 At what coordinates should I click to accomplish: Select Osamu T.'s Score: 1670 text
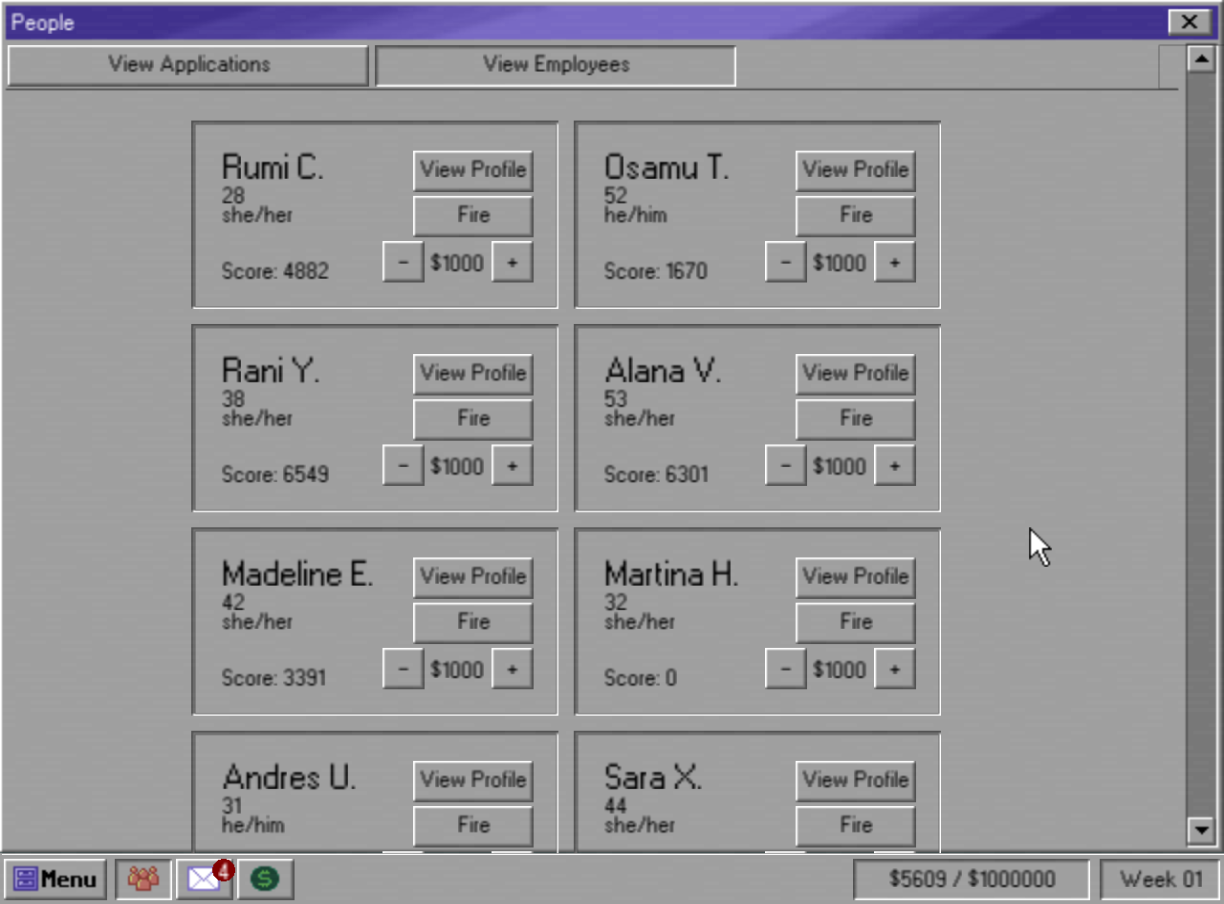(656, 272)
